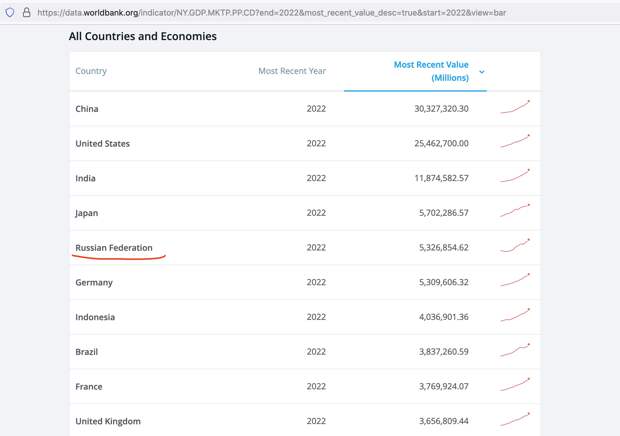Open the Russian Federation country link

pyautogui.click(x=114, y=248)
